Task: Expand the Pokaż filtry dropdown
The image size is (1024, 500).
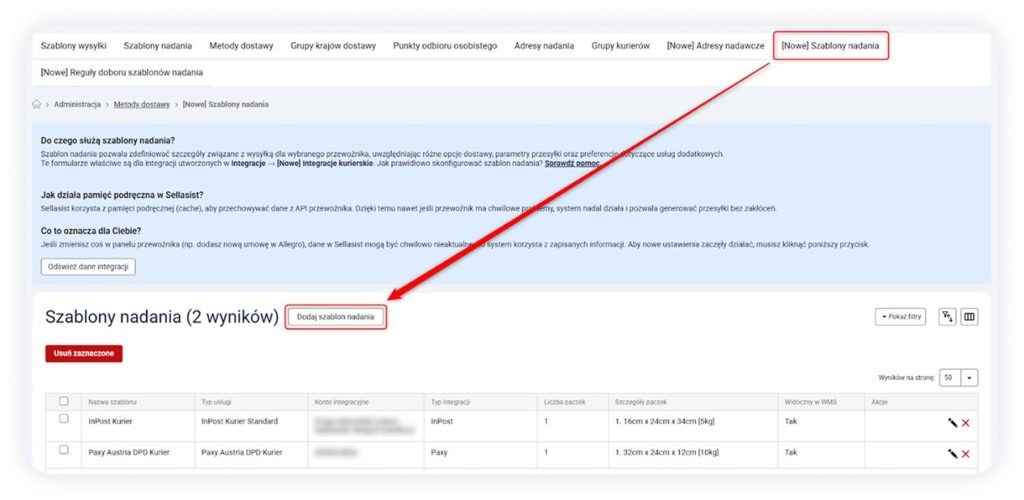Action: pos(900,317)
